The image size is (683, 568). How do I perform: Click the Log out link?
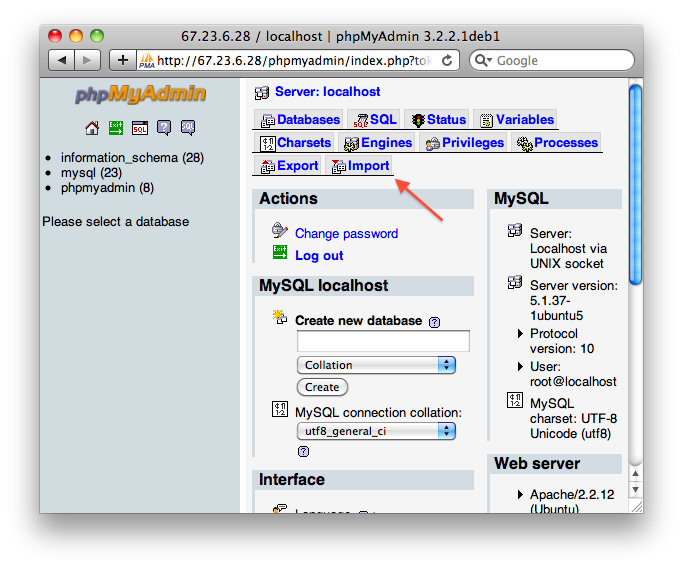(x=319, y=255)
